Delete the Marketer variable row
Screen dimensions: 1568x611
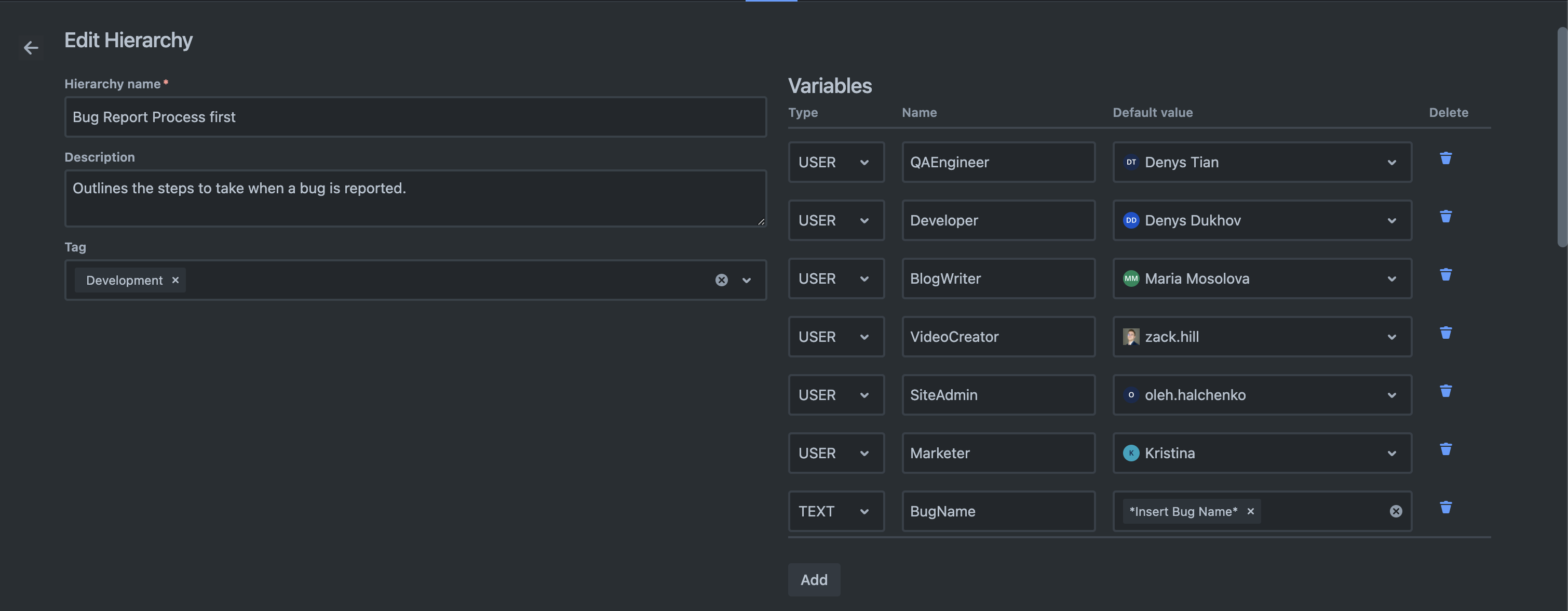[1445, 449]
